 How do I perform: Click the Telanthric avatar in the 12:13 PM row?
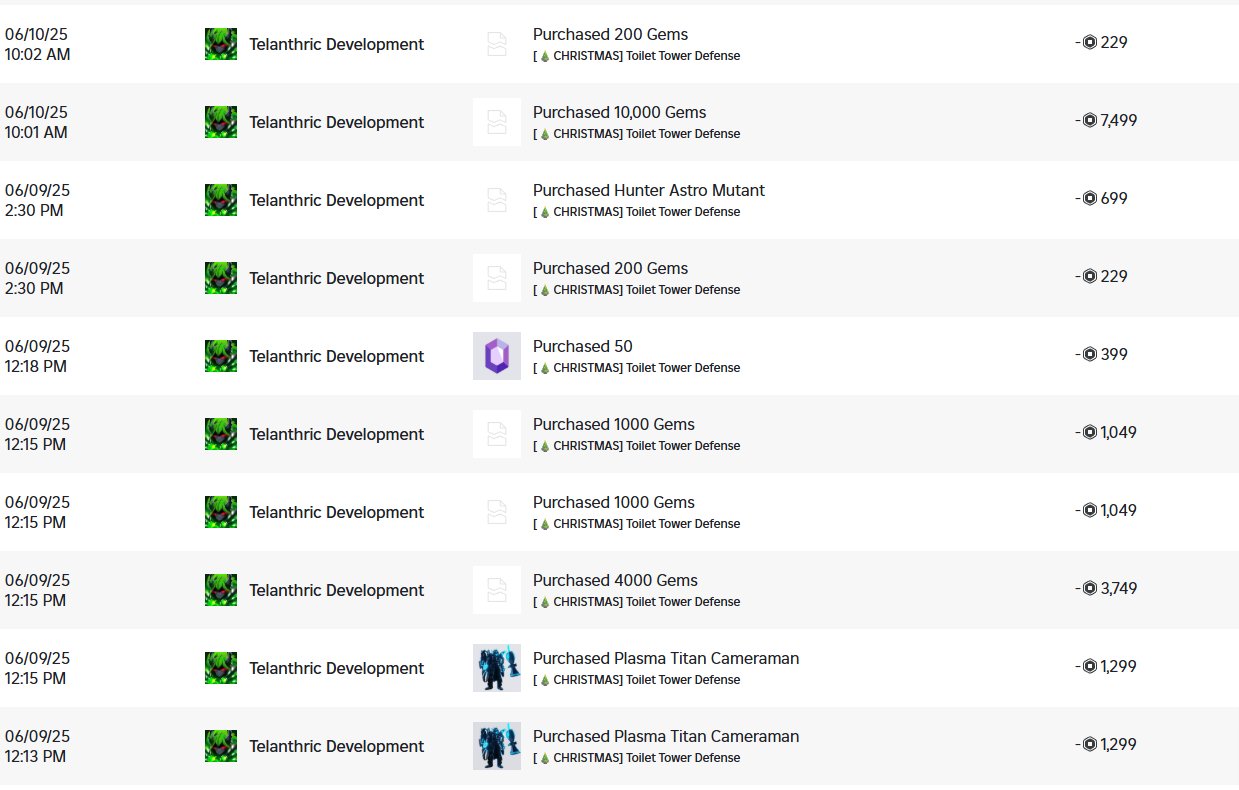coord(221,746)
